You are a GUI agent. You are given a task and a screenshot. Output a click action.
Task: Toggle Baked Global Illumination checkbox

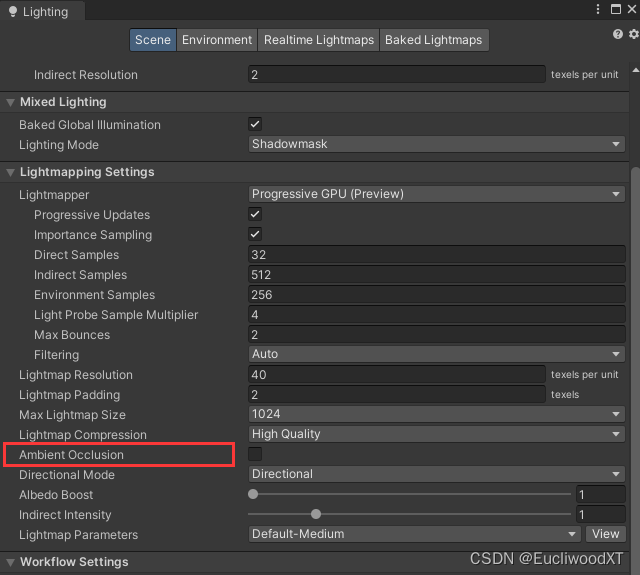255,124
